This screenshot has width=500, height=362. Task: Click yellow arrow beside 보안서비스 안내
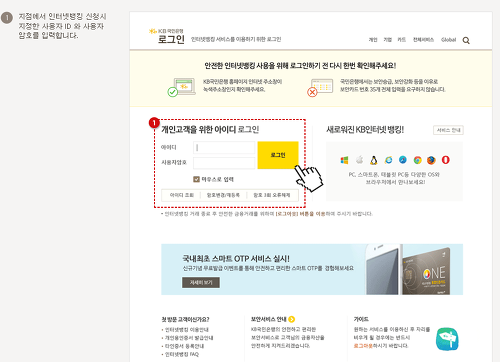(292, 319)
